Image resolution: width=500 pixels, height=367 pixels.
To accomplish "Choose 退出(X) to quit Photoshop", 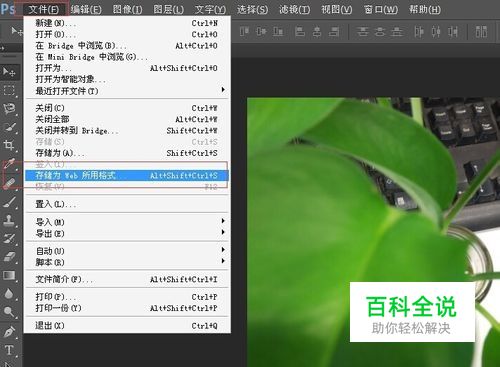I will [128, 326].
